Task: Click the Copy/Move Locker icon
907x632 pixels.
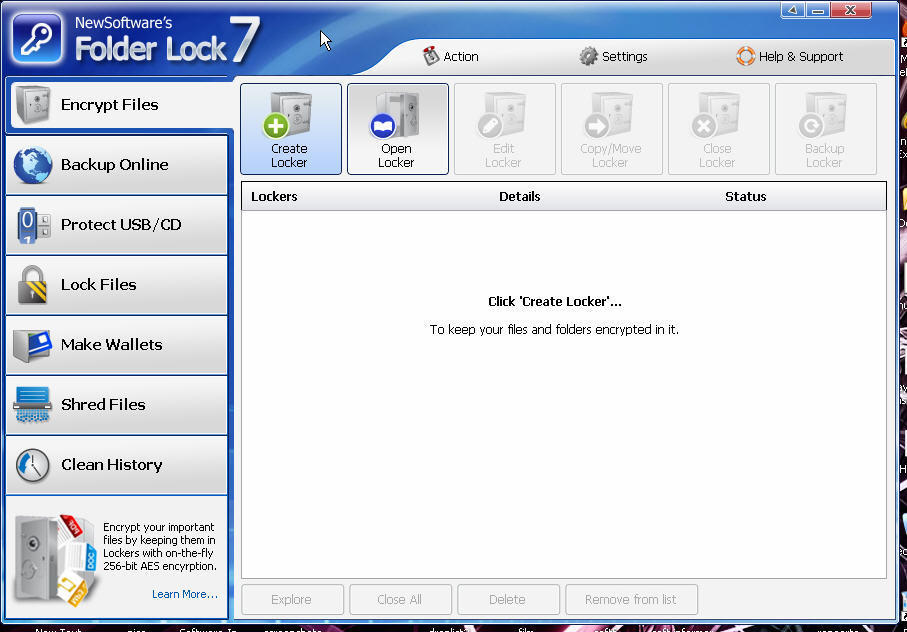Action: (611, 128)
